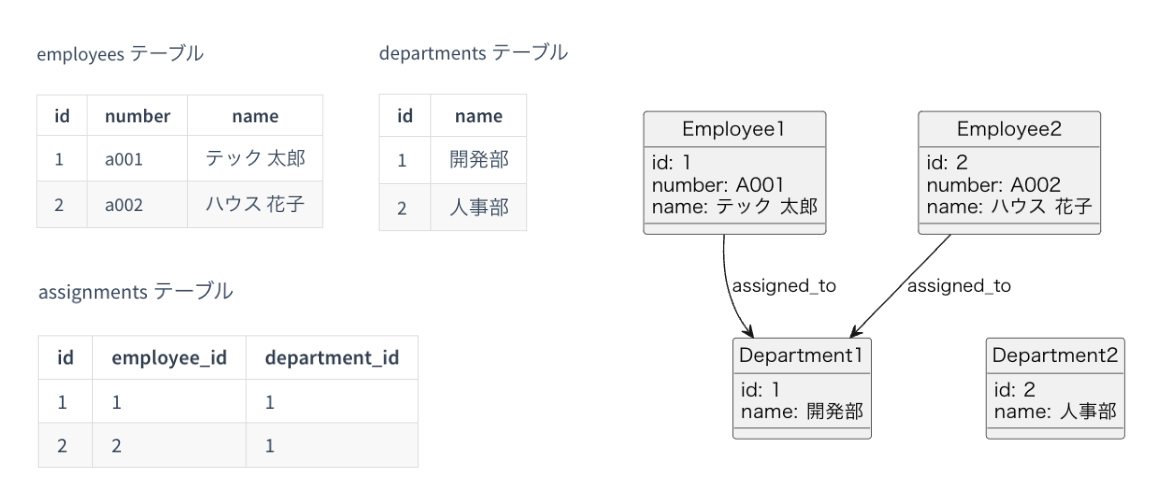
Task: Click 'id: 2' in Employee2 box
Action: click(947, 163)
